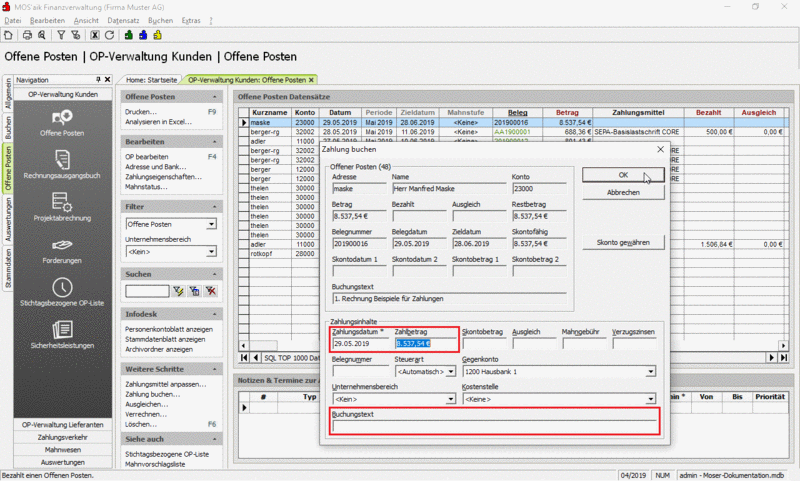Click the bottom Buchungstext input field
This screenshot has height=481, width=800.
[494, 426]
